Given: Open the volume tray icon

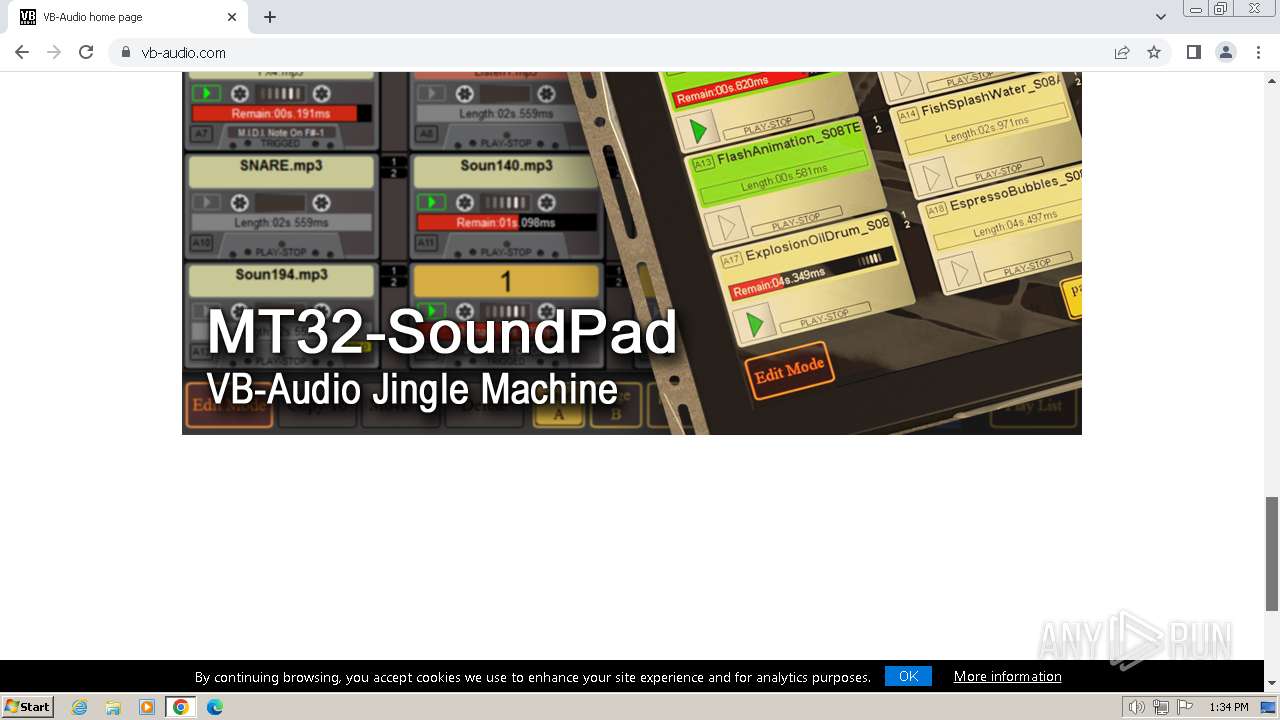Looking at the screenshot, I should [x=1136, y=707].
